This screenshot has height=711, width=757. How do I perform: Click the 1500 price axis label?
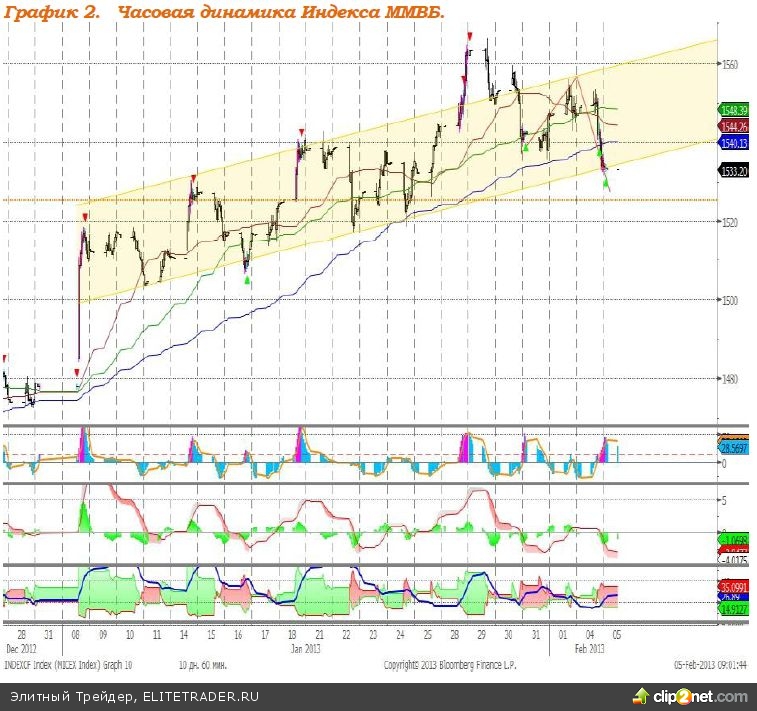(729, 300)
